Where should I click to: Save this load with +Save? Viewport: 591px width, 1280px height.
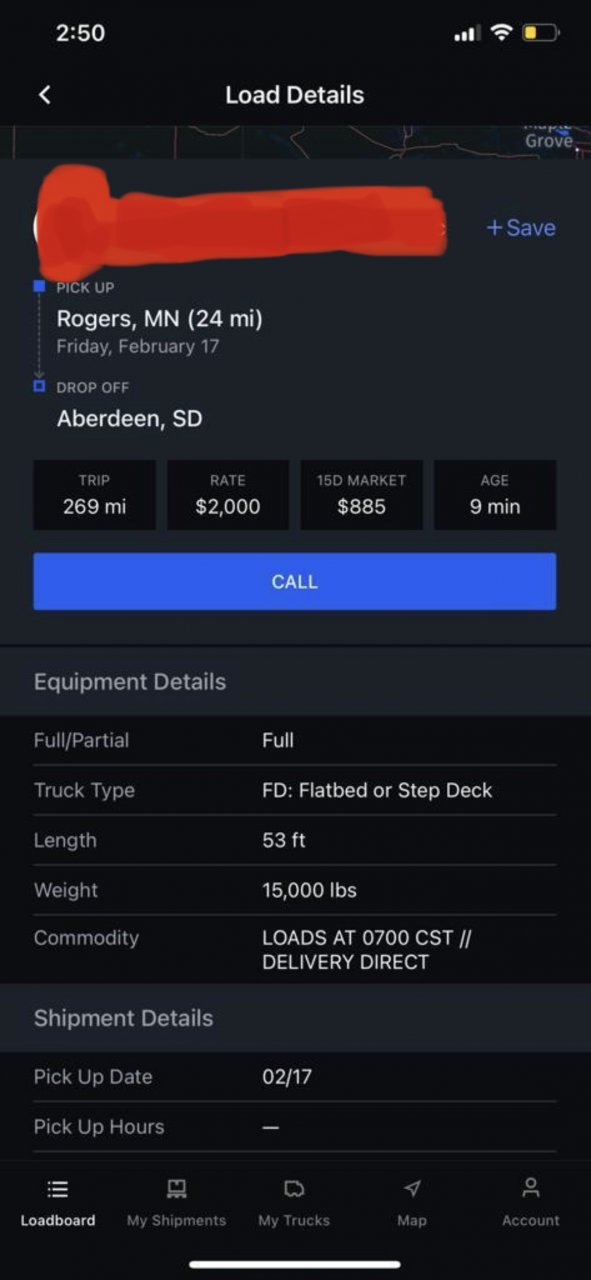[x=520, y=228]
